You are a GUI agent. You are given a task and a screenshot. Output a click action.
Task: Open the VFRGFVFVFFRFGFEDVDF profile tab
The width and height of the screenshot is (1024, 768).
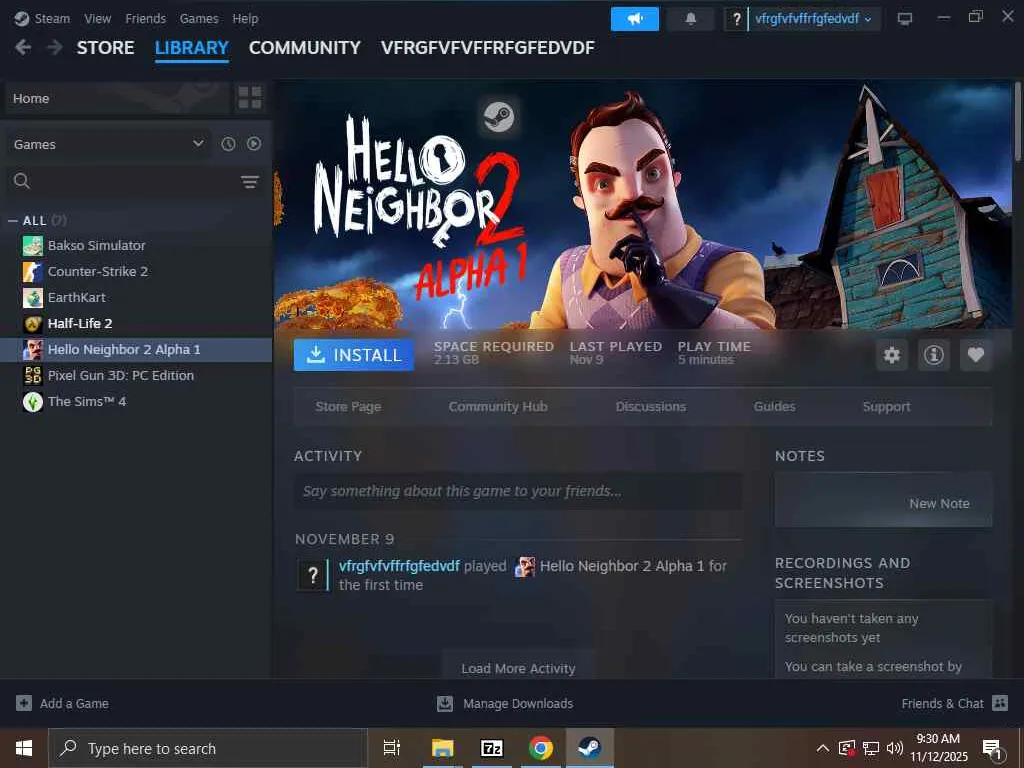(487, 48)
